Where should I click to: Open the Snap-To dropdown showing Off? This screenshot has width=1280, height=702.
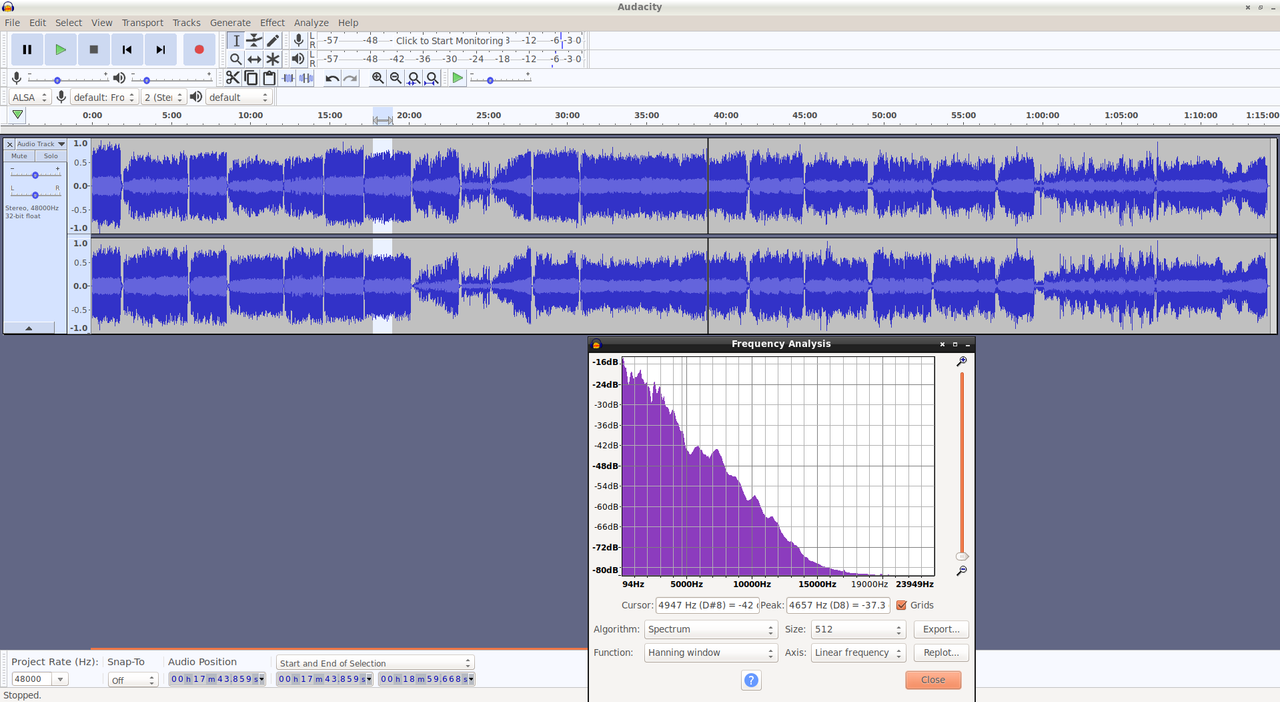click(133, 680)
